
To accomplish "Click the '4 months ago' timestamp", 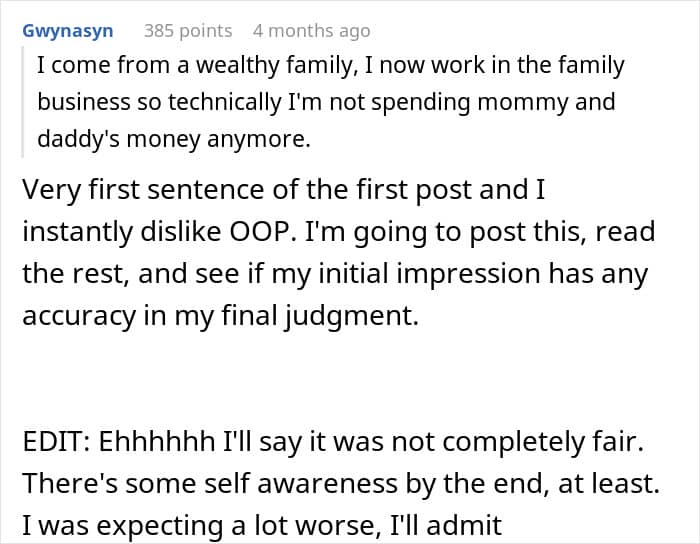I will [x=311, y=31].
